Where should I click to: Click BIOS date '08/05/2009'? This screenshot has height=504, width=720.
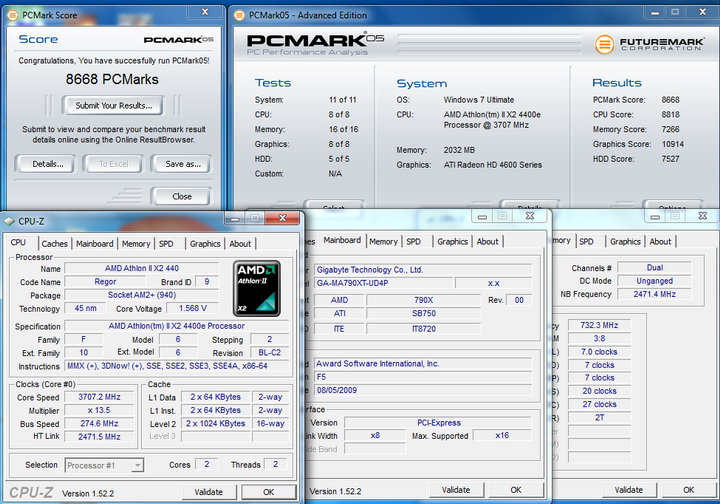click(x=422, y=390)
